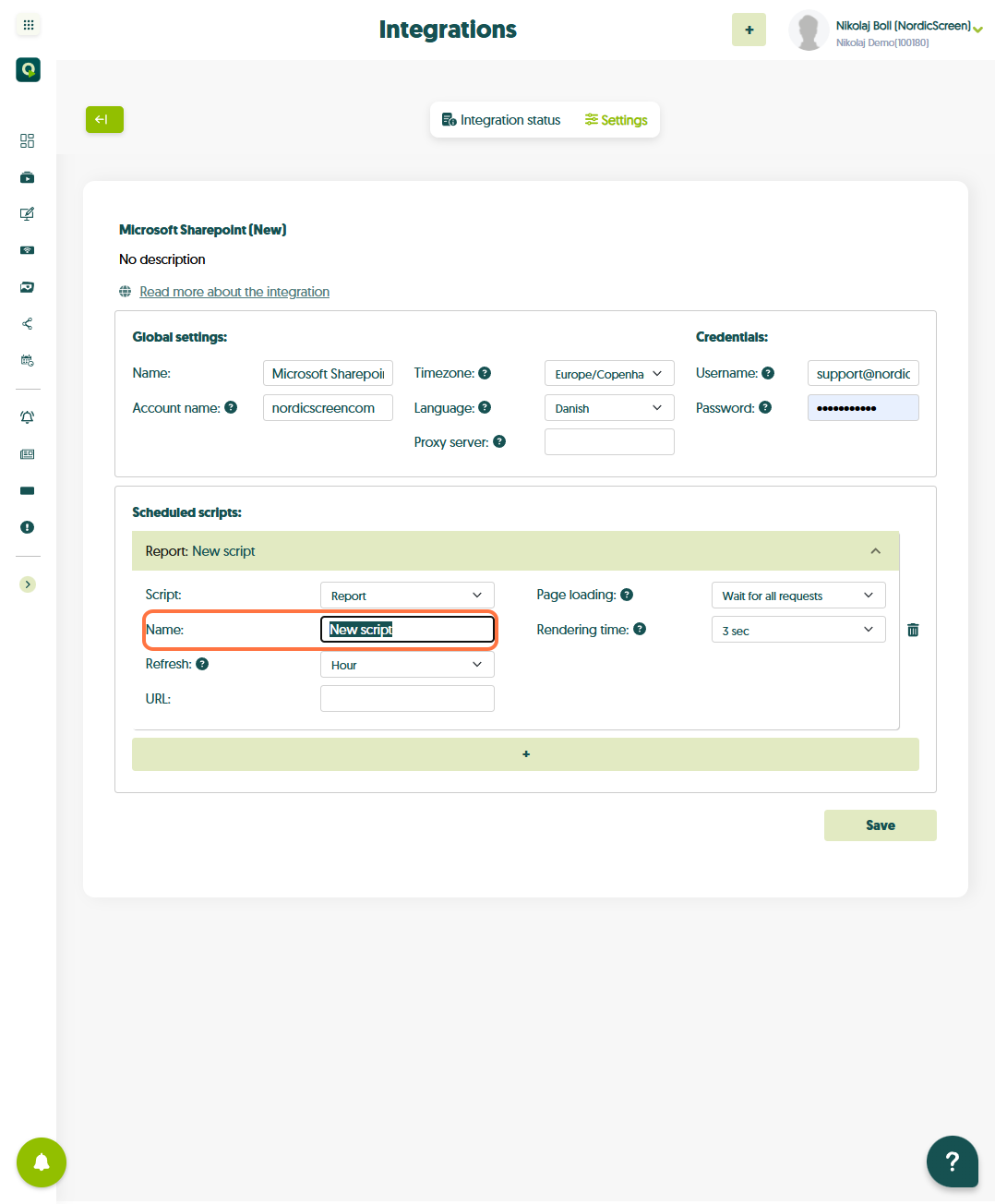
Task: Switch to the Settings tab
Action: [616, 120]
